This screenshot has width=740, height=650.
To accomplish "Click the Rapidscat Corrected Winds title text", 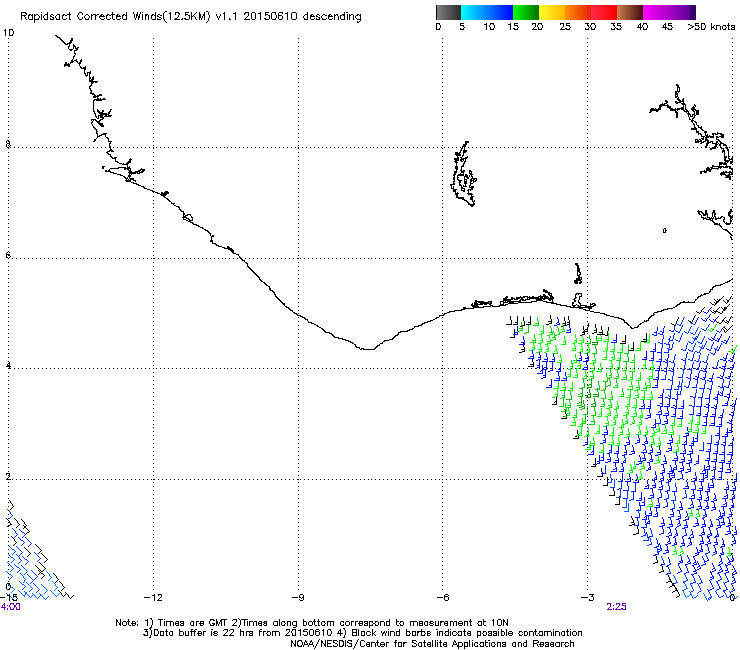I will 191,17.
